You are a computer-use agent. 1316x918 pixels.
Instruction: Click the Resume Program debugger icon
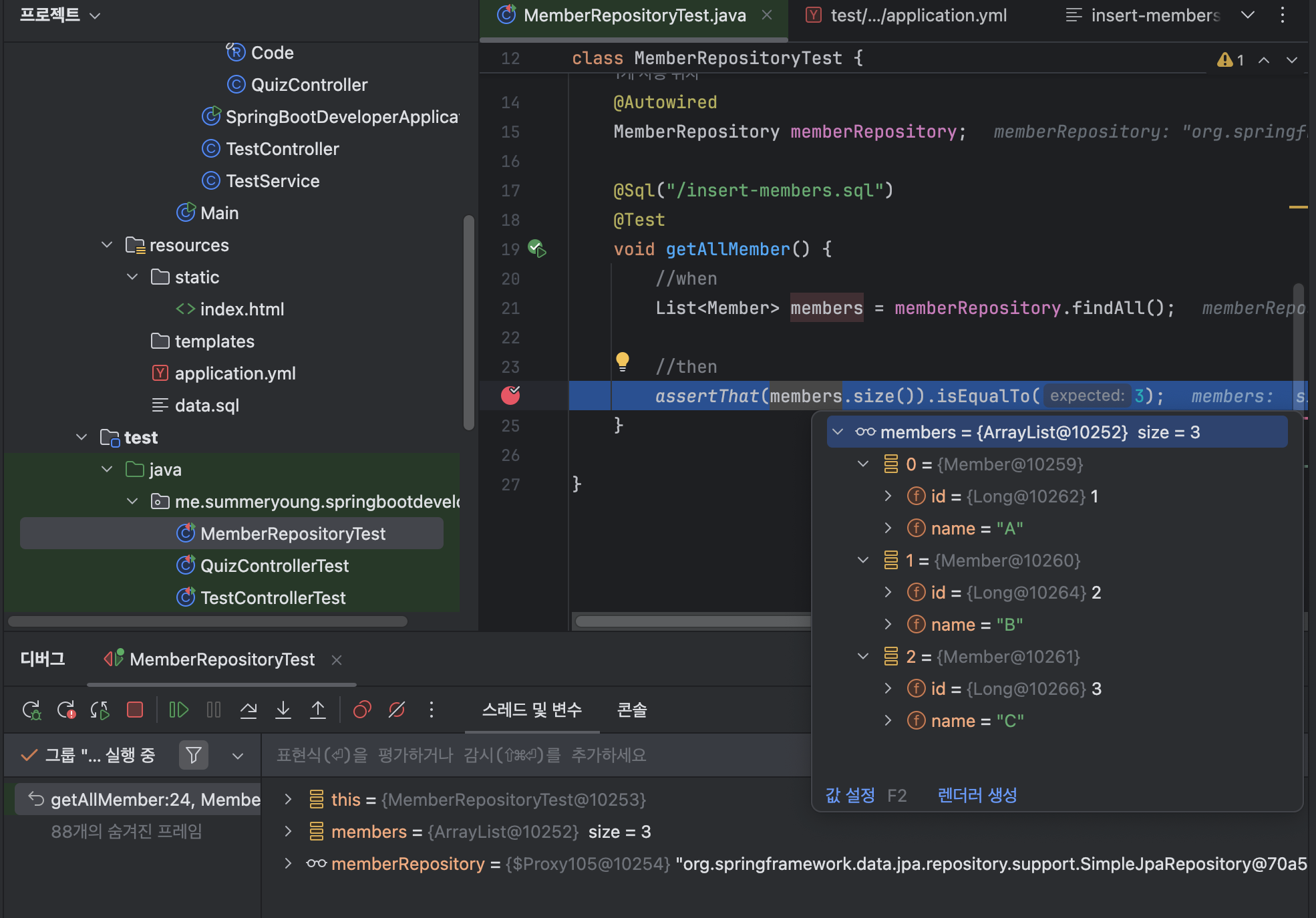click(178, 710)
